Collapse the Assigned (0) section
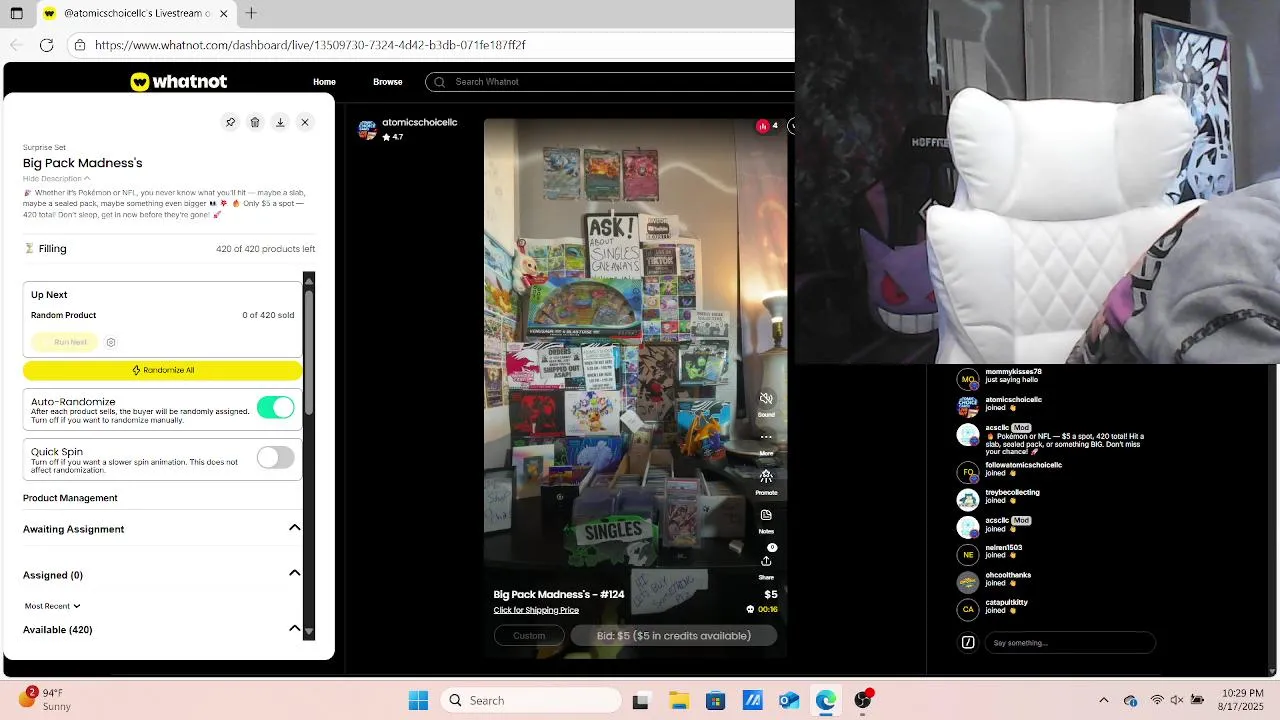 tap(295, 573)
